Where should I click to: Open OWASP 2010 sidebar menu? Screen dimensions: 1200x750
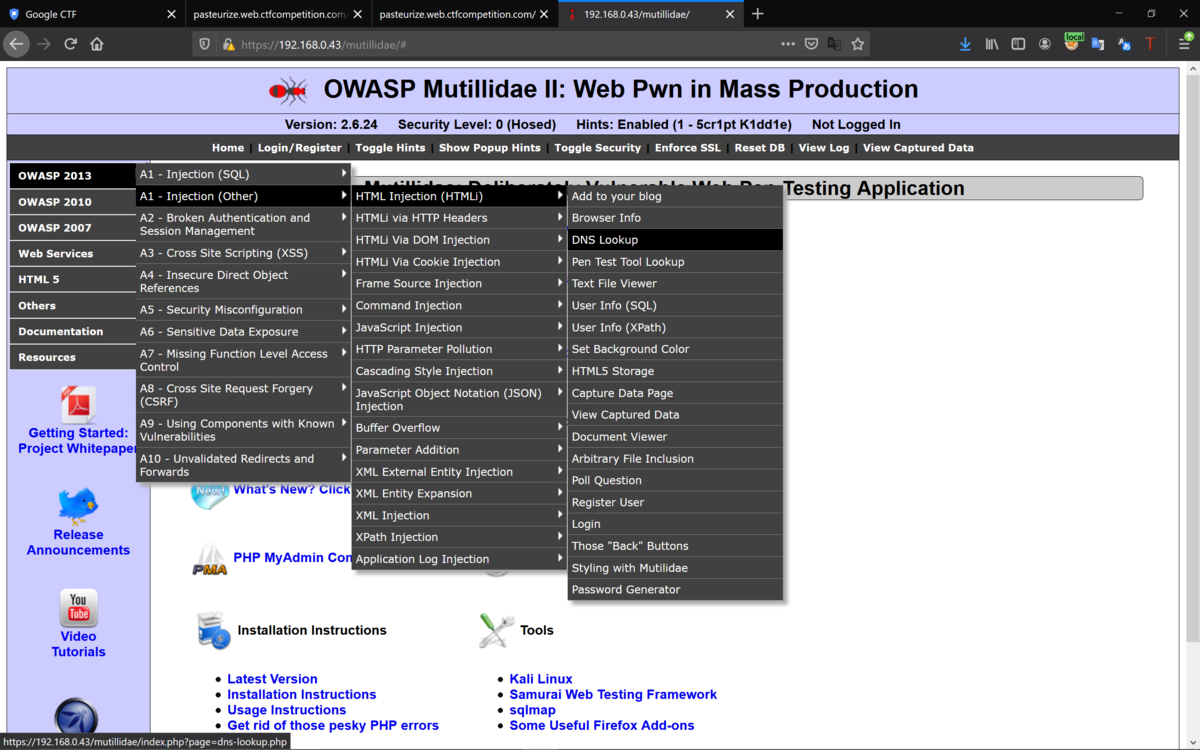(73, 202)
